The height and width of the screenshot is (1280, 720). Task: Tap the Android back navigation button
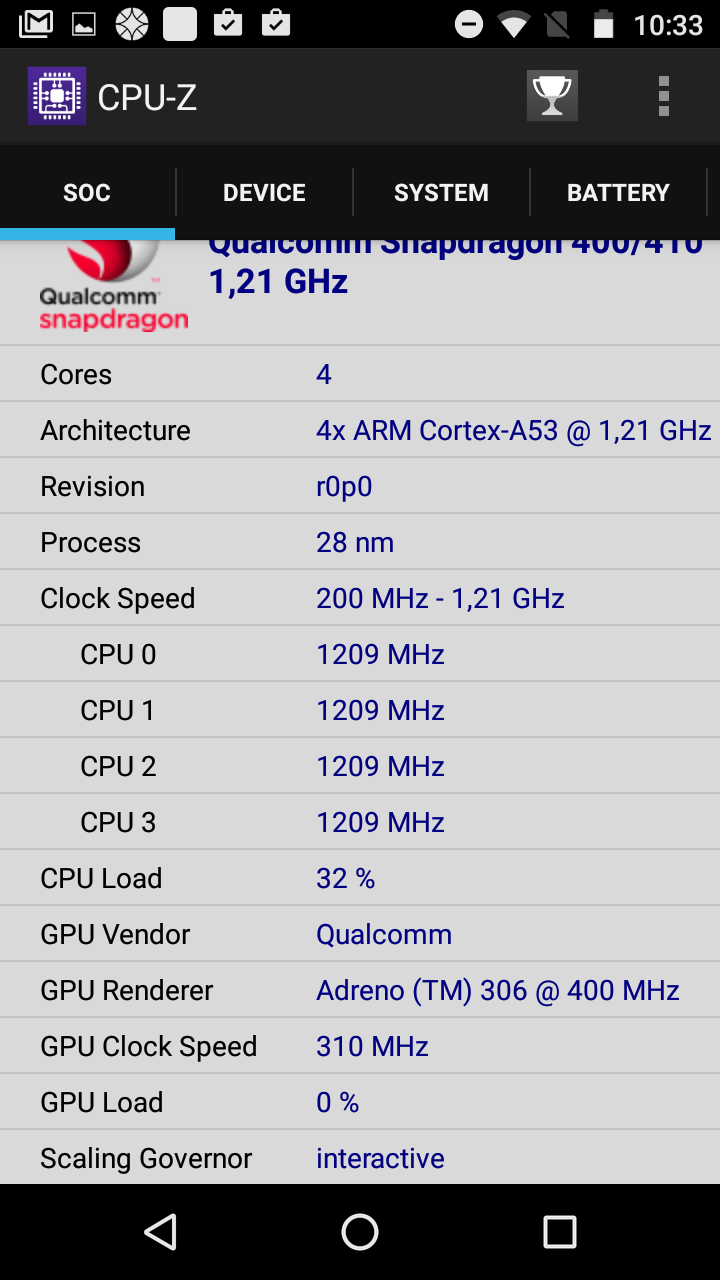(160, 1232)
